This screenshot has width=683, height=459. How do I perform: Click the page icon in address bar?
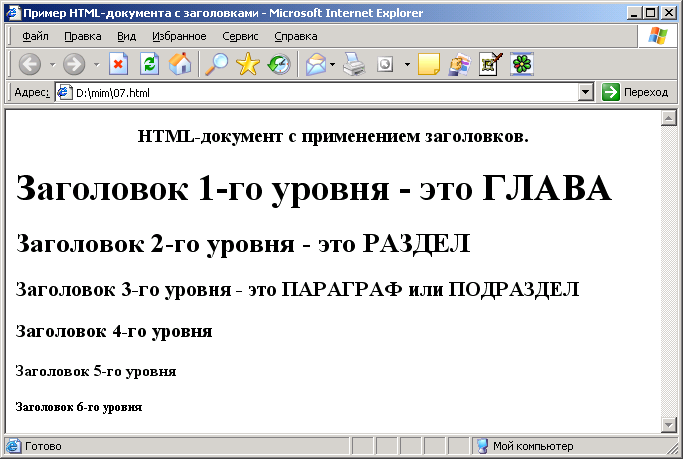click(65, 92)
